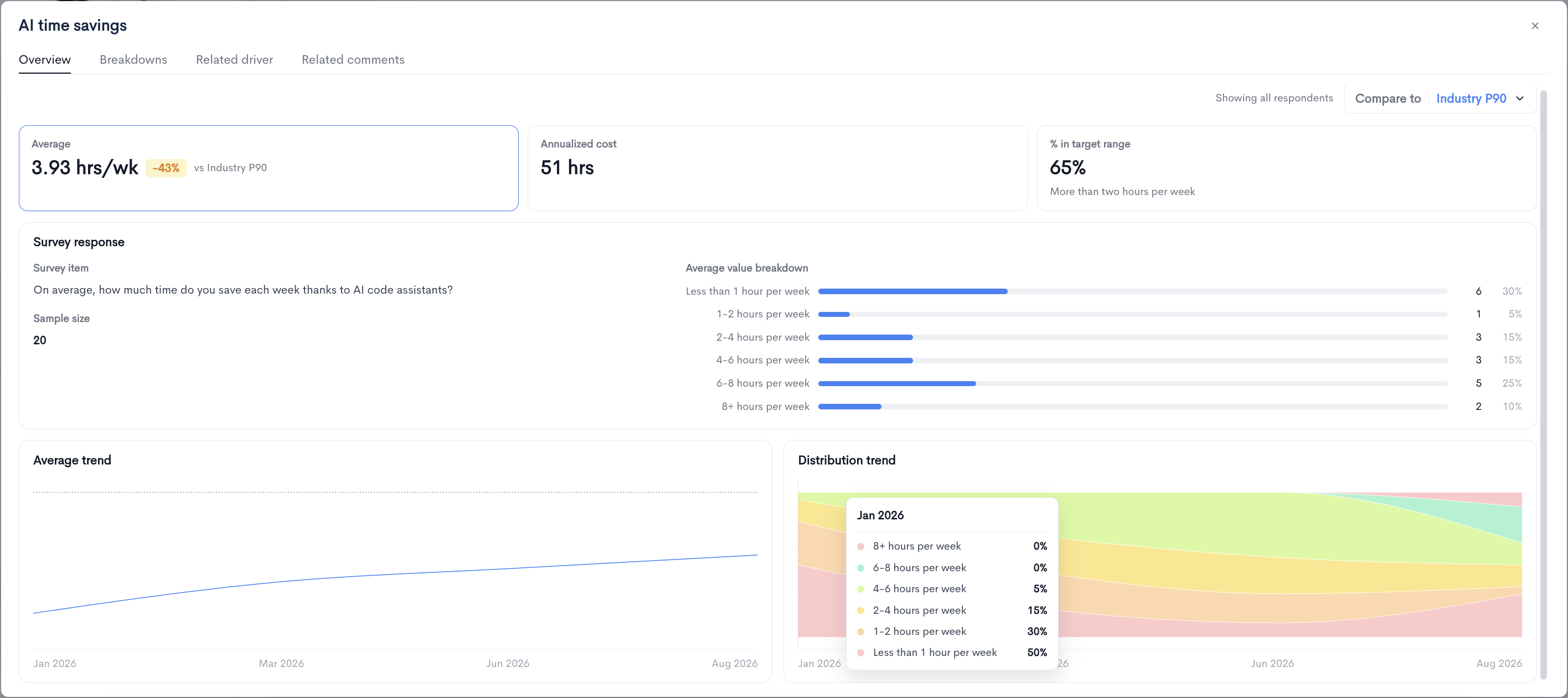Click the '2-4 hours per week' breakdown bar
Image resolution: width=1568 pixels, height=698 pixels.
point(1132,337)
